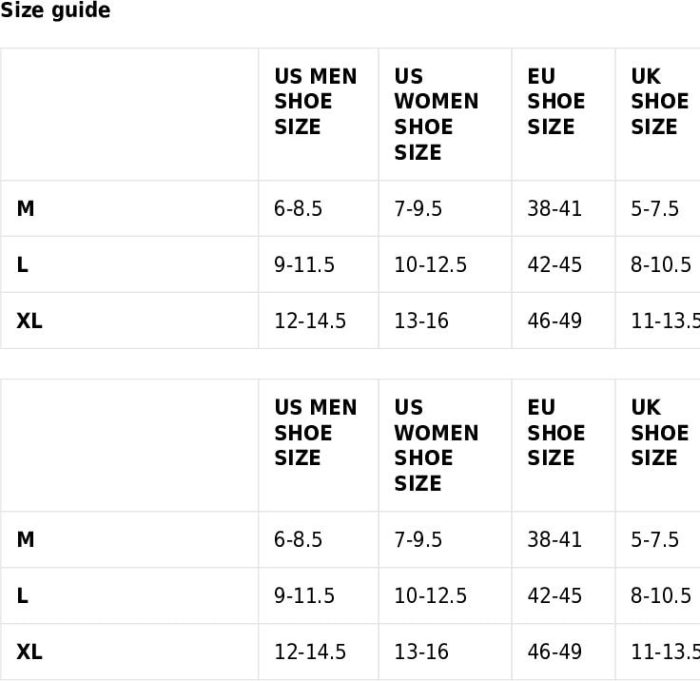Click "US MEN SHOE SIZE" header in top table
Image resolution: width=700 pixels, height=681 pixels.
click(x=315, y=102)
